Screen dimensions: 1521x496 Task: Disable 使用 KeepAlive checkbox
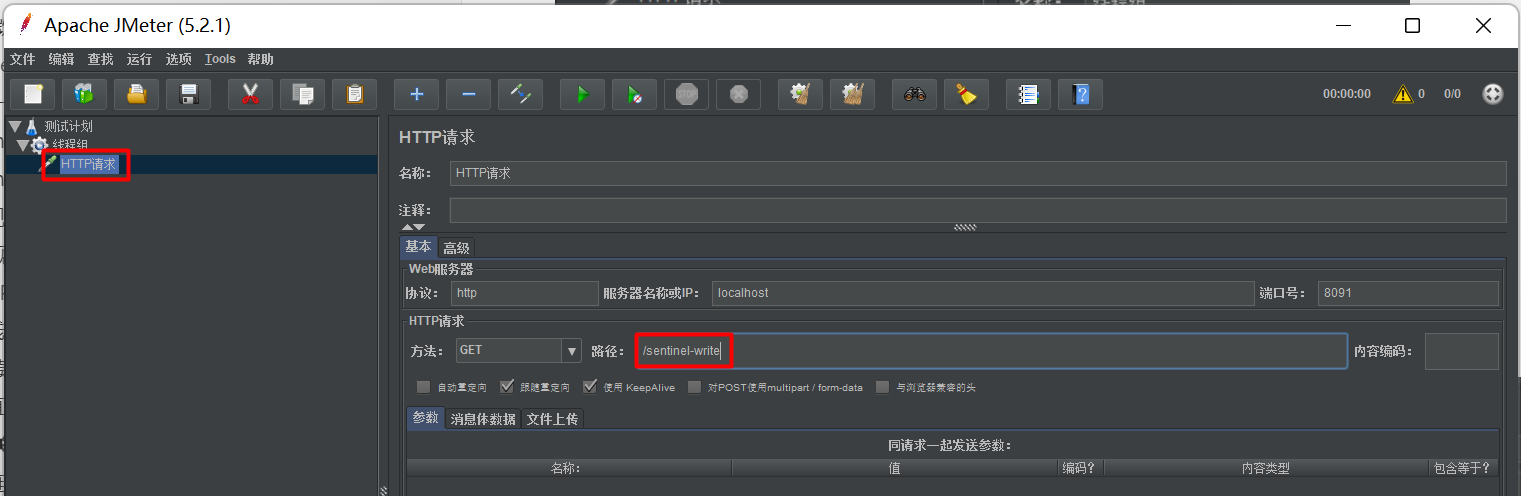point(590,387)
